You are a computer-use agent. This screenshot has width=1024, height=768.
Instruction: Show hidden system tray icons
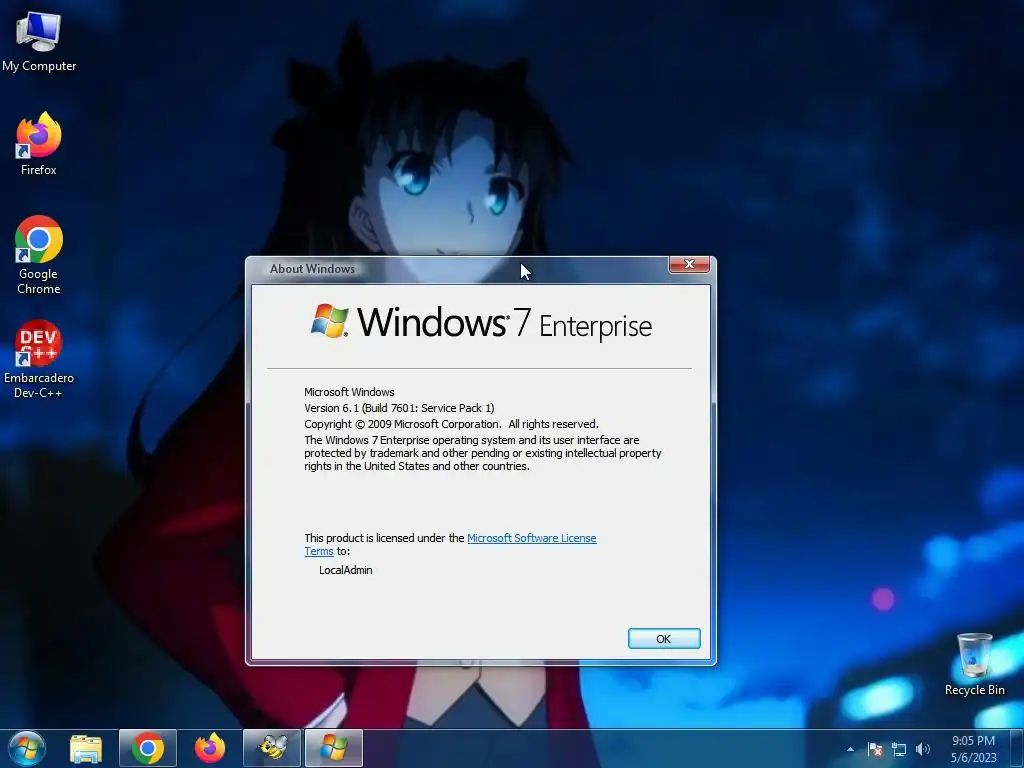point(850,749)
